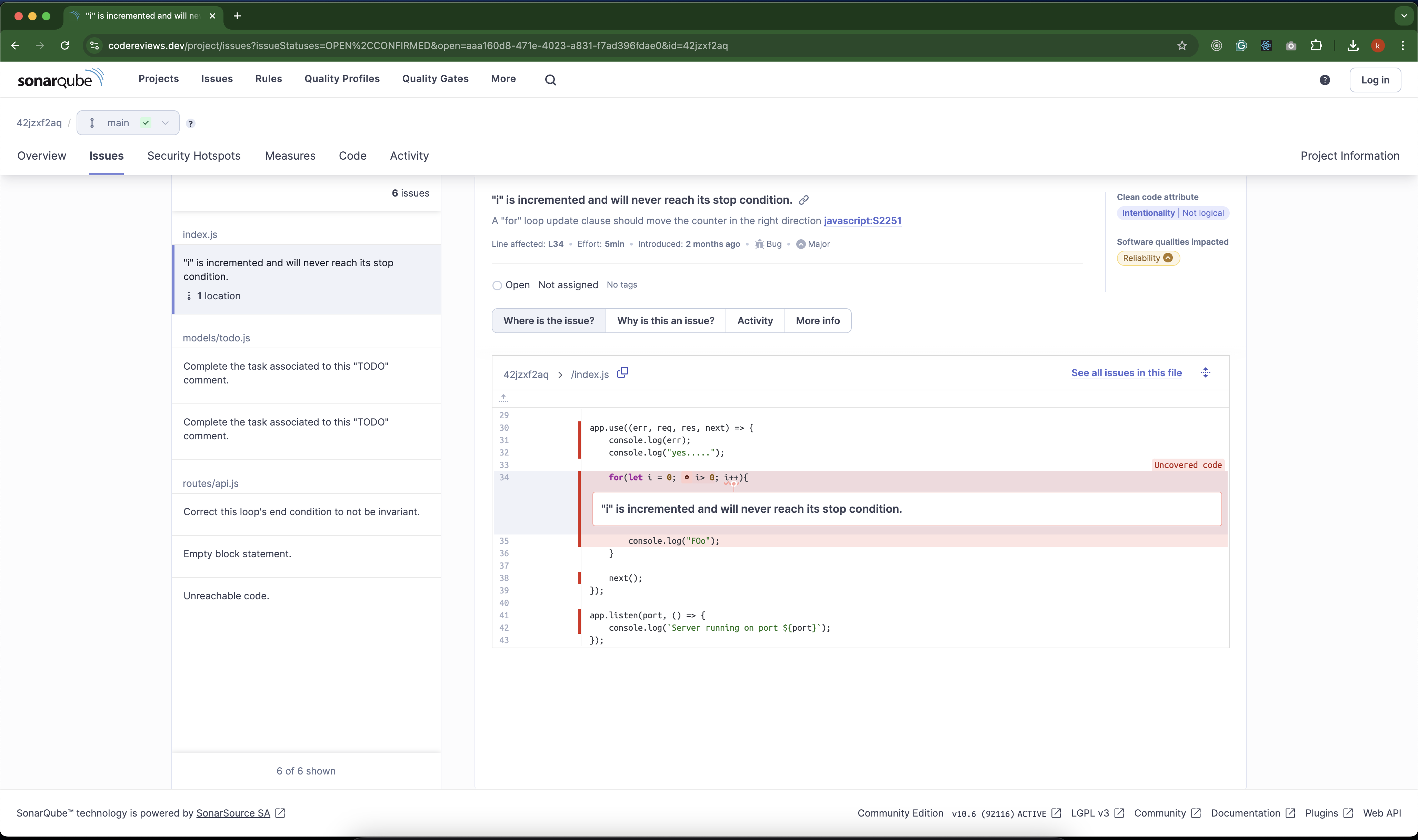Open the main branch dropdown
Screen dimensions: 1418x840
165,123
